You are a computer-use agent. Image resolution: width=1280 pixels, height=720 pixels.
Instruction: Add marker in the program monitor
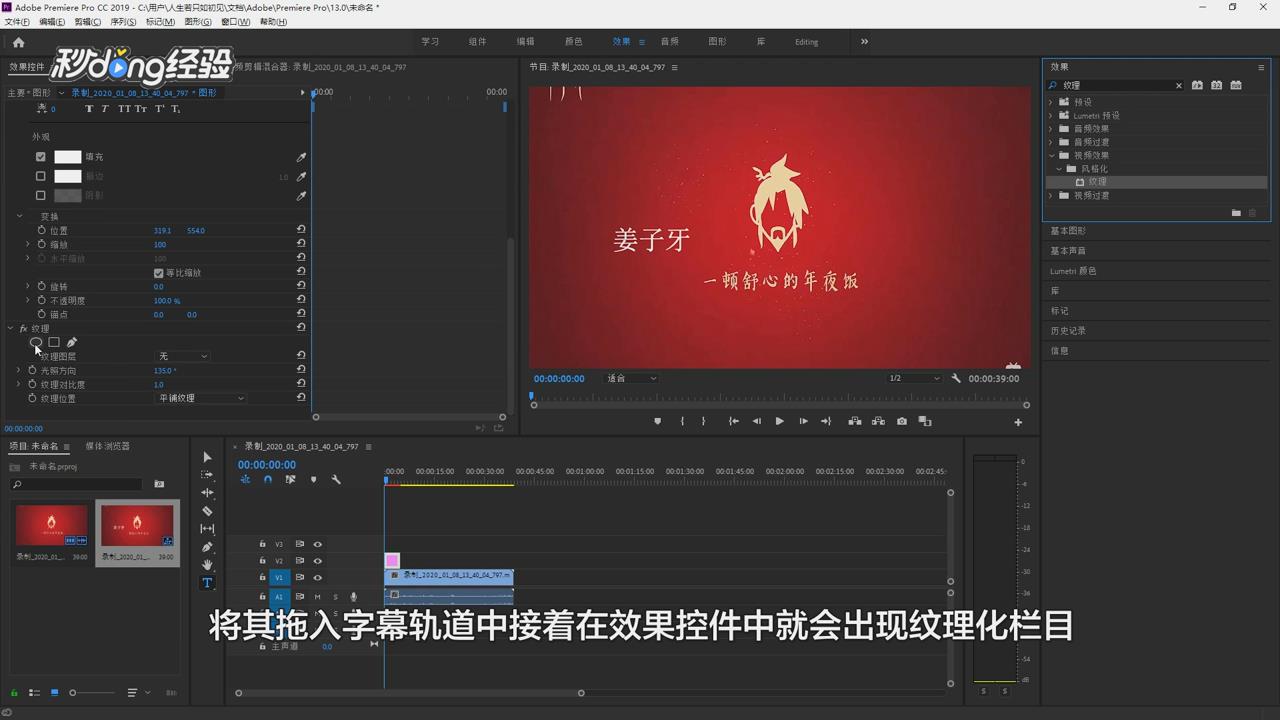tap(657, 421)
